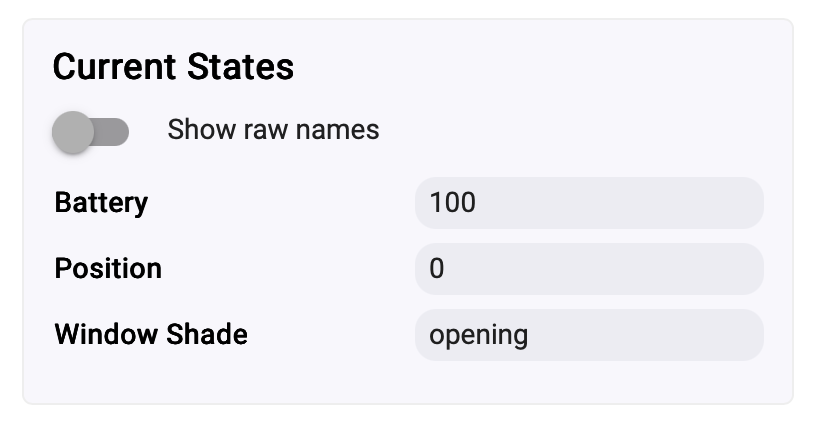The image size is (824, 426).
Task: Click empty right end of Position field
Action: (720, 269)
